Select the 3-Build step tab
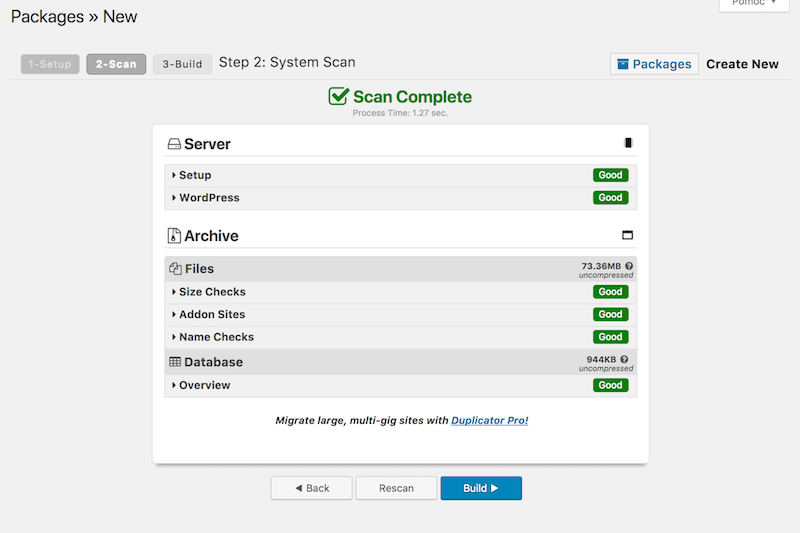 [182, 64]
